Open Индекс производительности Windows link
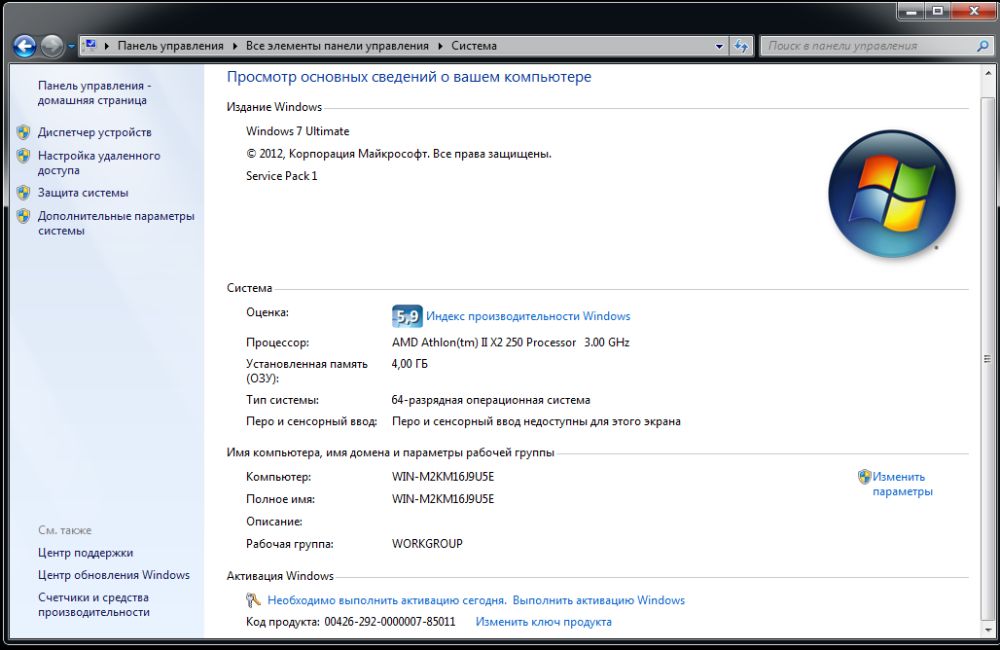1000x650 pixels. (528, 316)
